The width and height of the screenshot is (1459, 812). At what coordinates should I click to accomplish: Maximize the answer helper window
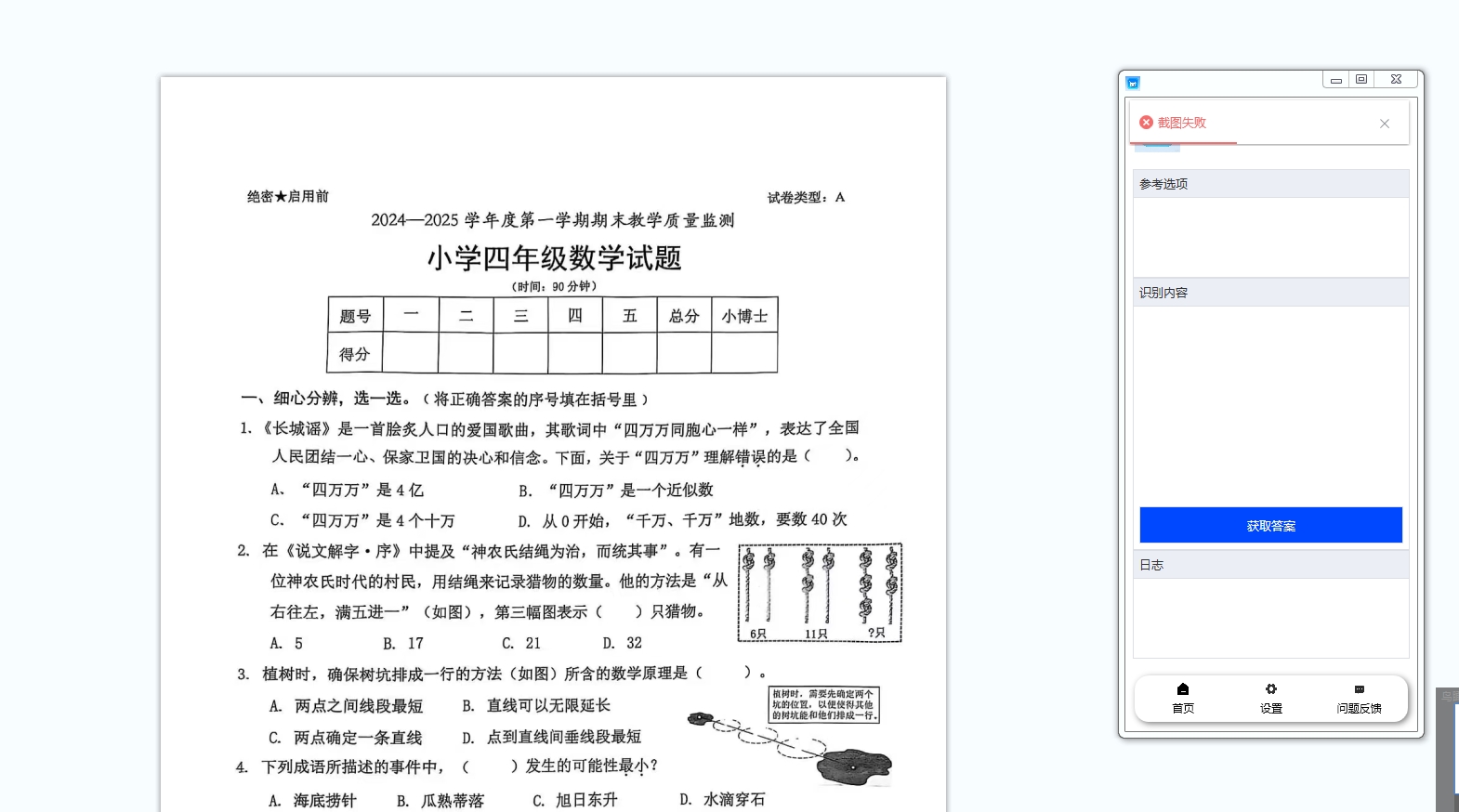1361,80
